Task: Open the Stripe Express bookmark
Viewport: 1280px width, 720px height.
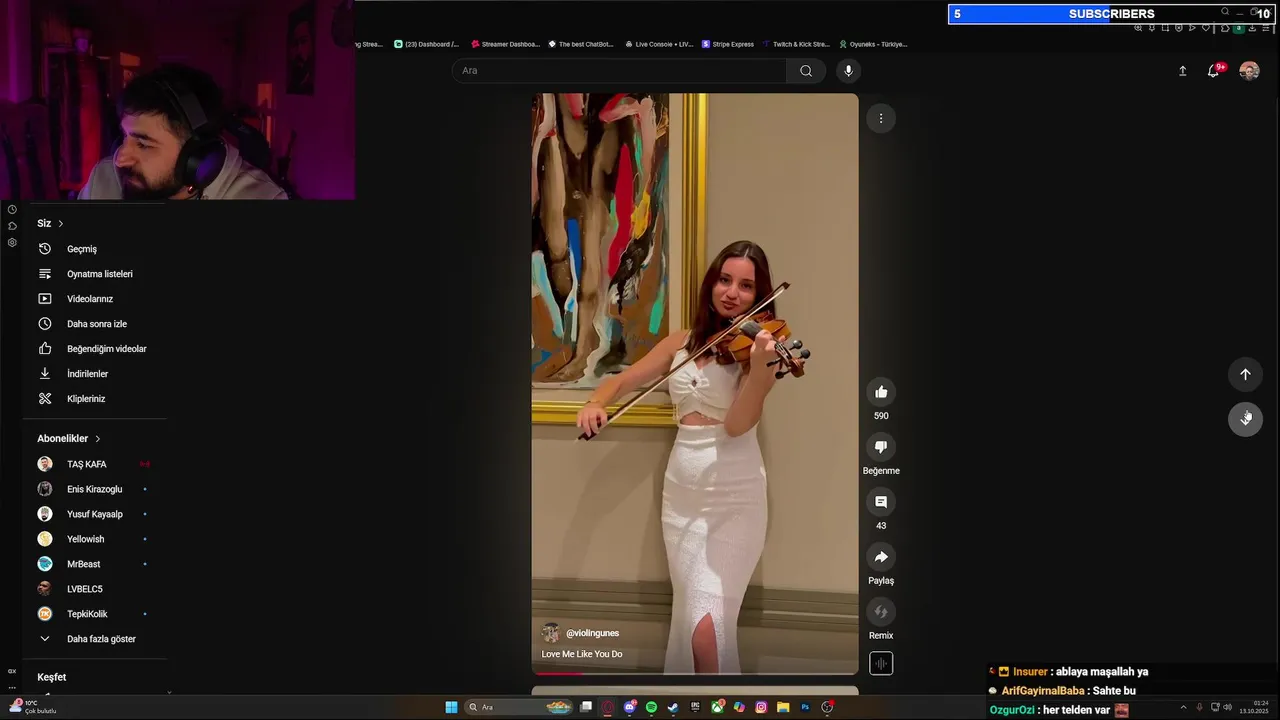Action: (x=728, y=44)
